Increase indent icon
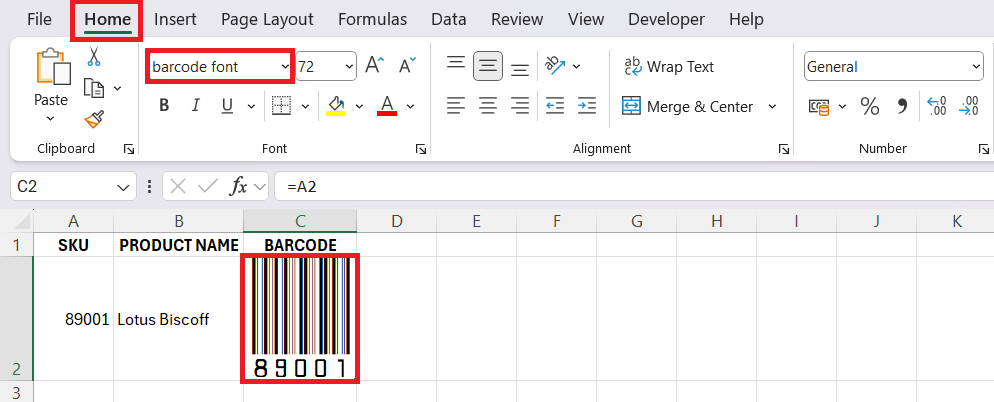The image size is (994, 402). [587, 106]
